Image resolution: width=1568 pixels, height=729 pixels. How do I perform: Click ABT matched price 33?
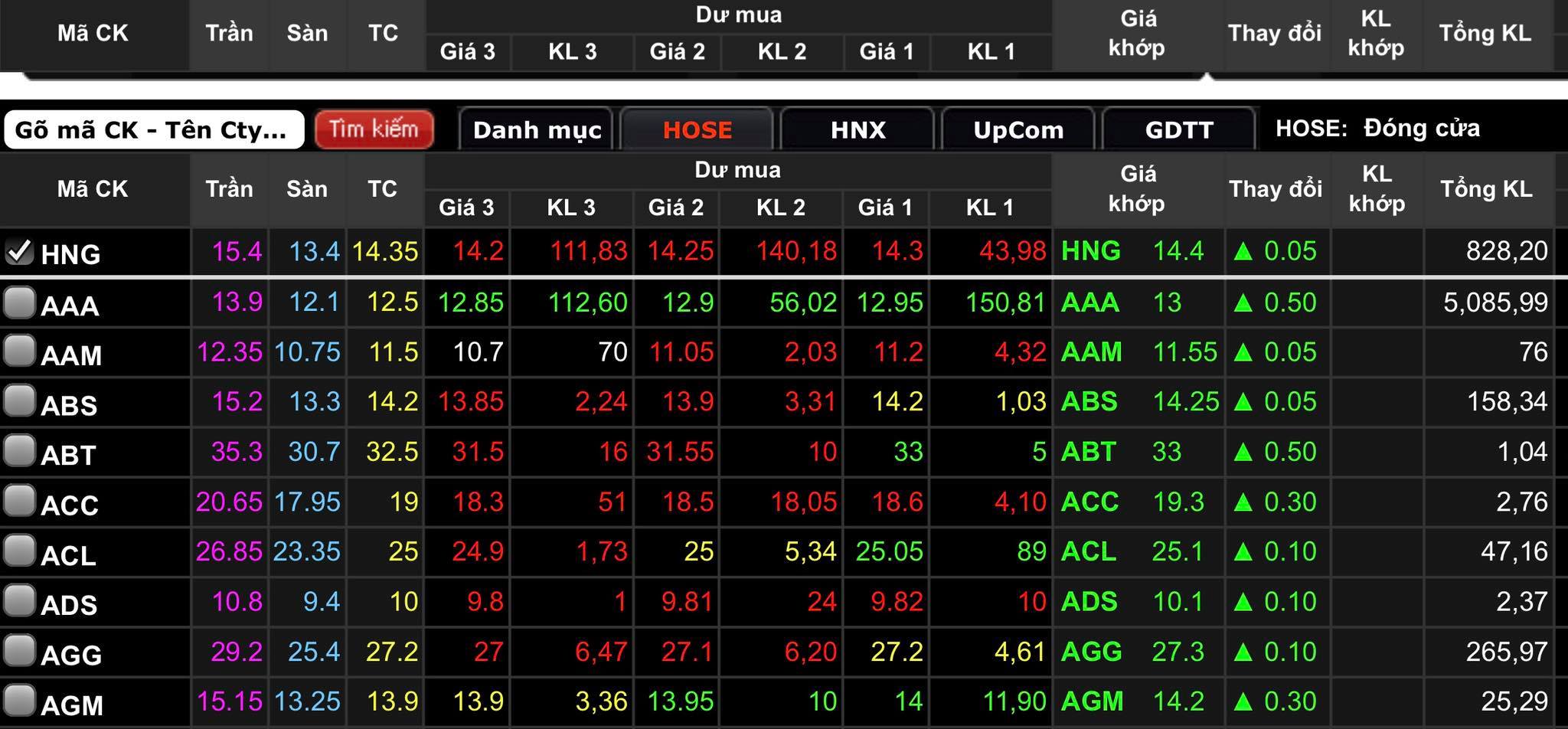[1167, 451]
